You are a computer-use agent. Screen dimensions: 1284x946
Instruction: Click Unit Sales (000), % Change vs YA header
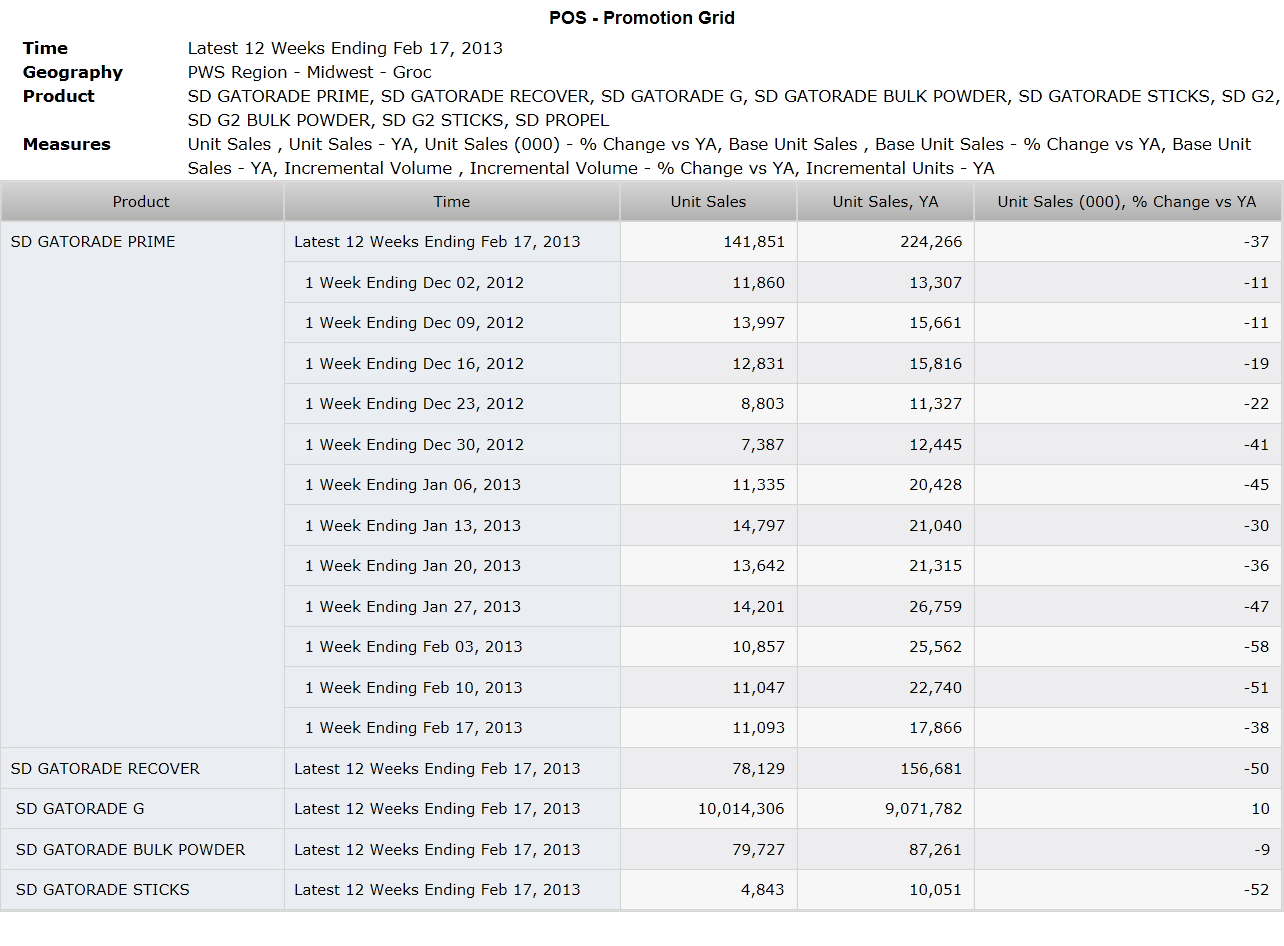point(1127,201)
